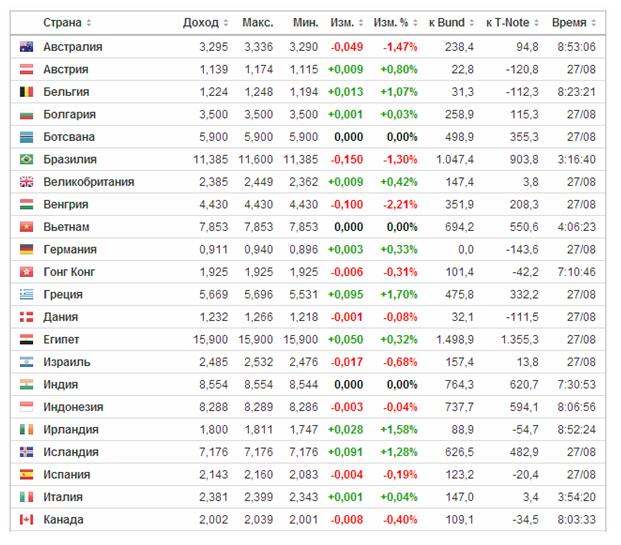This screenshot has height=545, width=621.
Task: Click the Israel flag icon
Action: point(27,362)
